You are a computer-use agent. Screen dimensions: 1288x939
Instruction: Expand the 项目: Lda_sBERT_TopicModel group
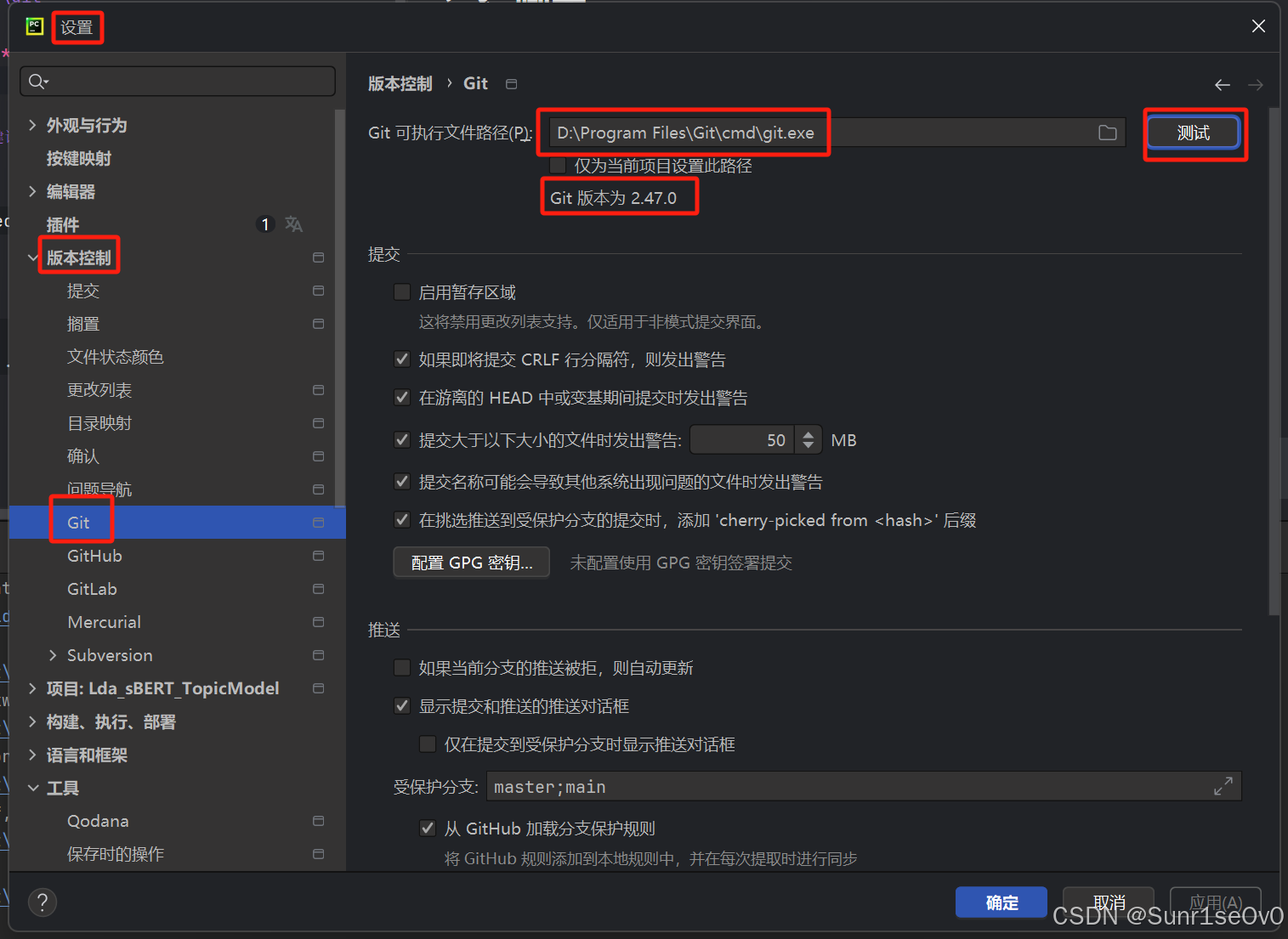click(x=32, y=688)
